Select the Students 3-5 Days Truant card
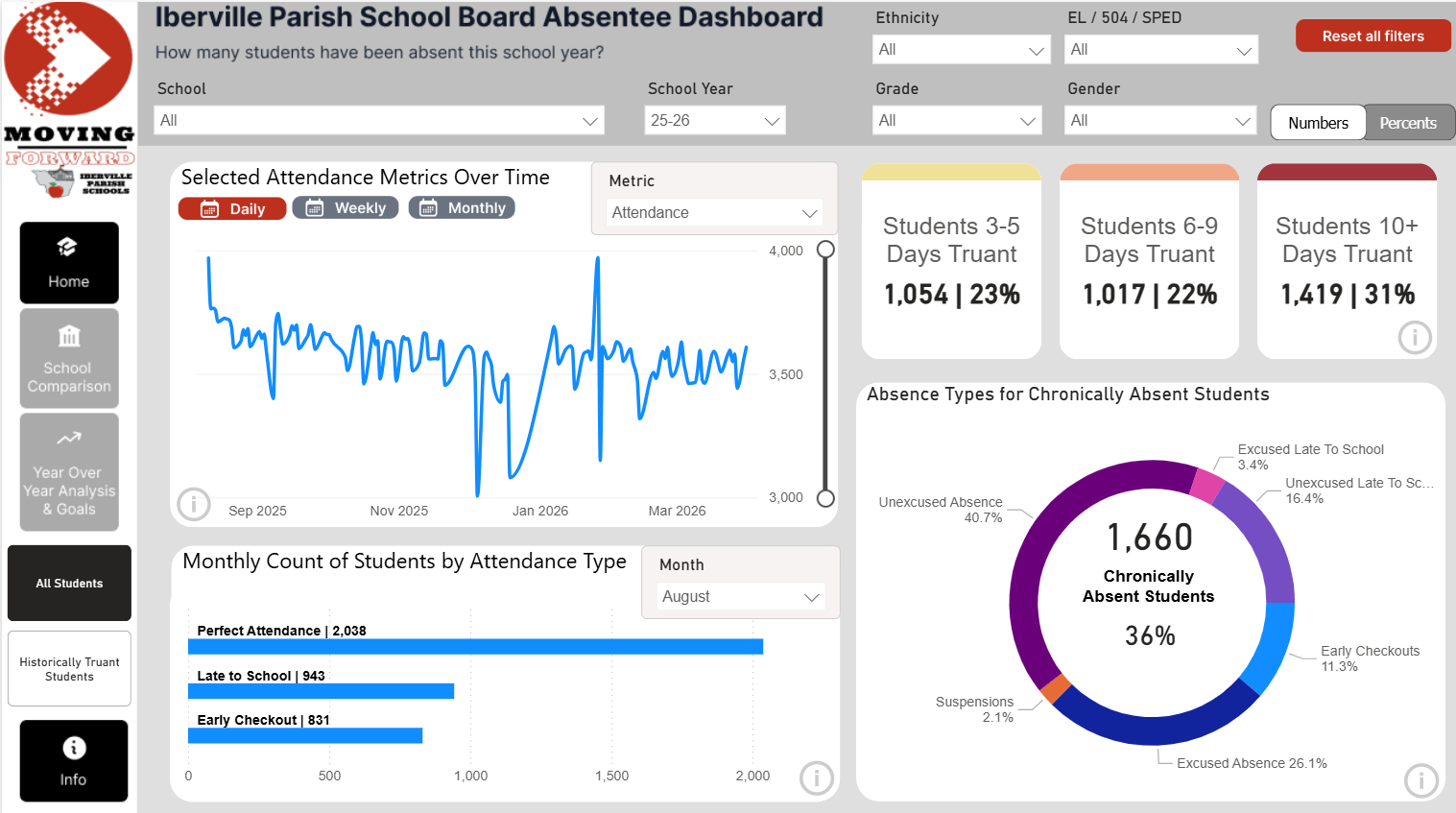 [x=951, y=261]
